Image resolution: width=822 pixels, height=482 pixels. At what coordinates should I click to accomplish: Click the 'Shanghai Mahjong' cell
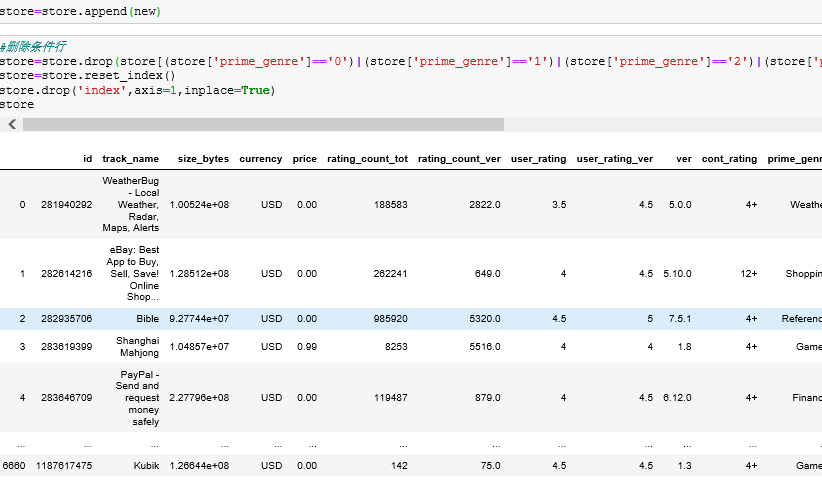coord(137,347)
